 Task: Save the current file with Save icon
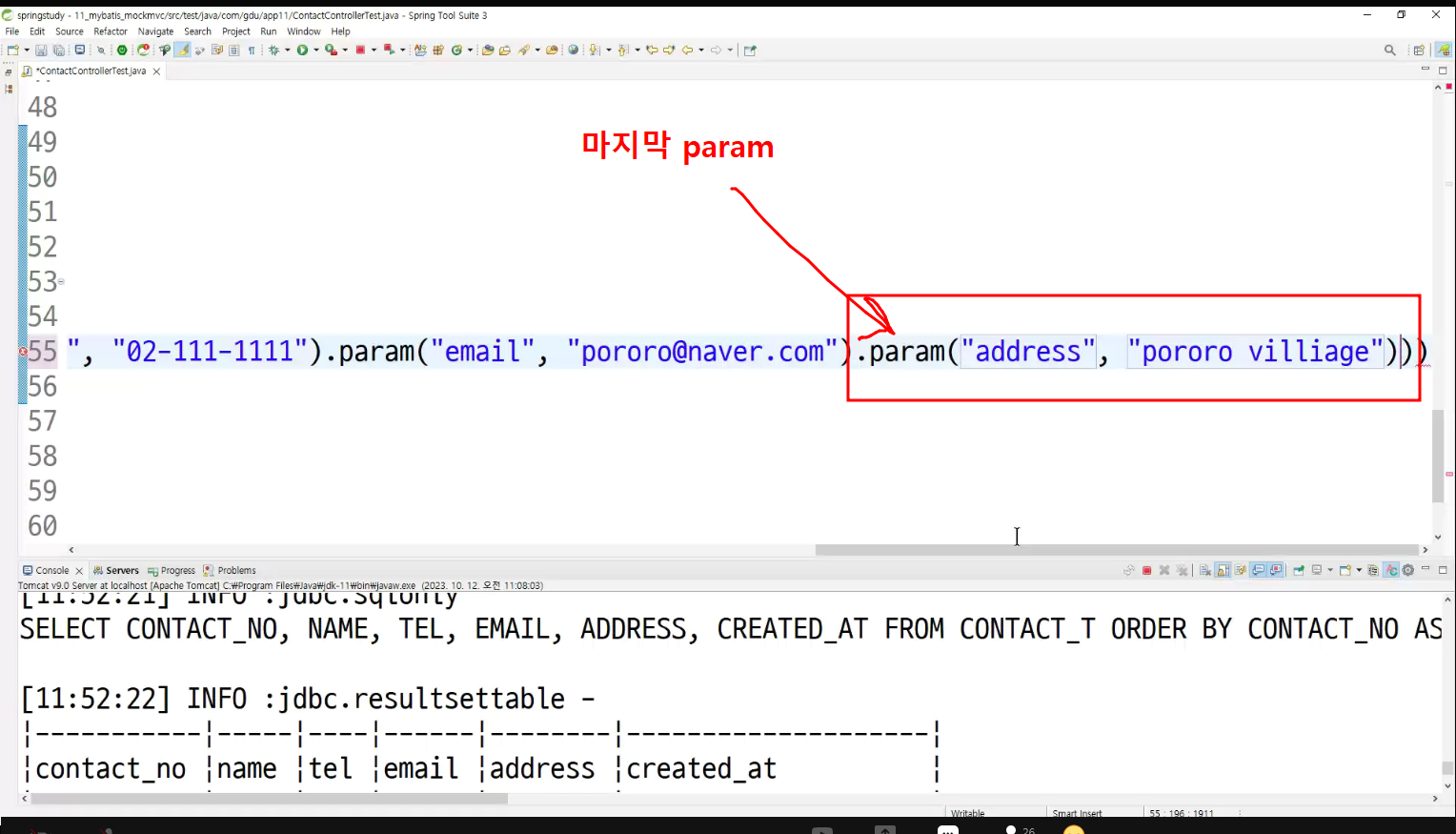coord(41,50)
